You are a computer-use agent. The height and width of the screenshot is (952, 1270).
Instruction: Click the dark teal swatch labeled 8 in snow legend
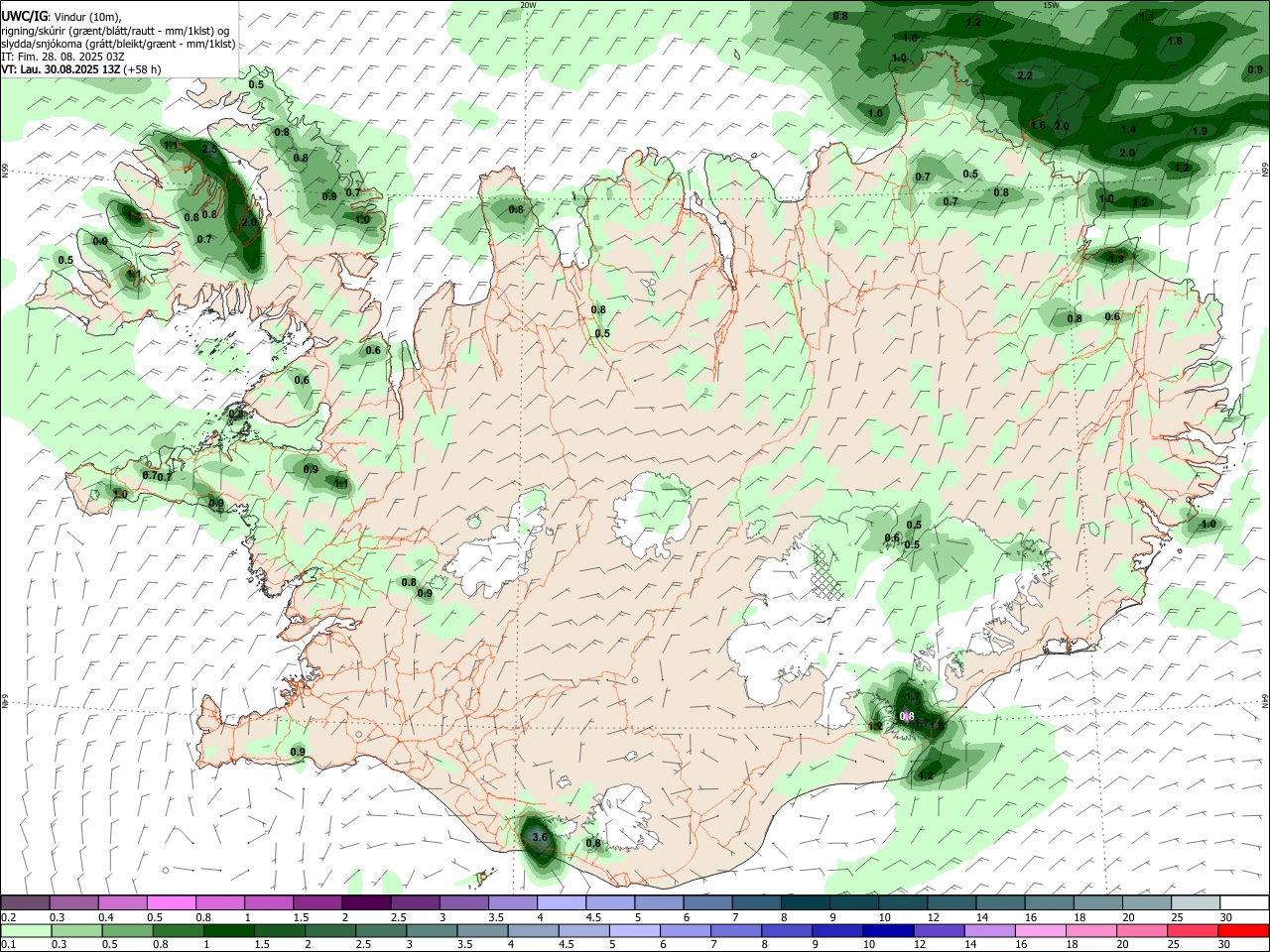tap(806, 903)
